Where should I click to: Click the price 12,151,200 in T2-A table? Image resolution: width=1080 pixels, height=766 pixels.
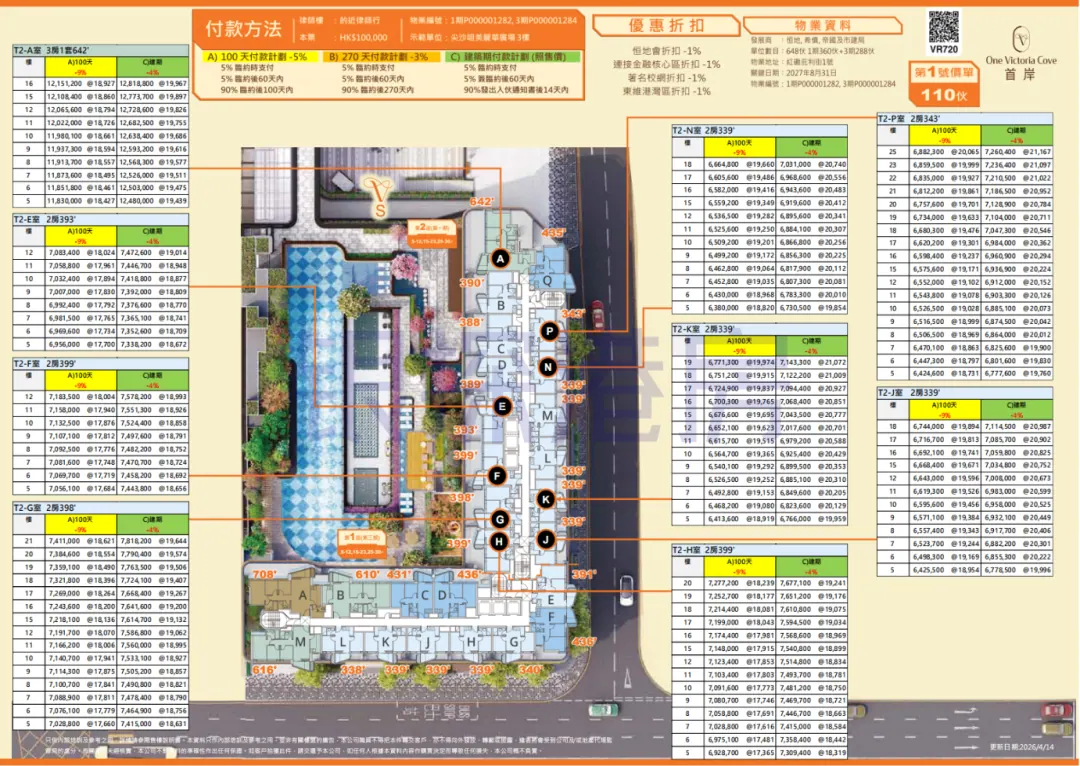[x=64, y=83]
